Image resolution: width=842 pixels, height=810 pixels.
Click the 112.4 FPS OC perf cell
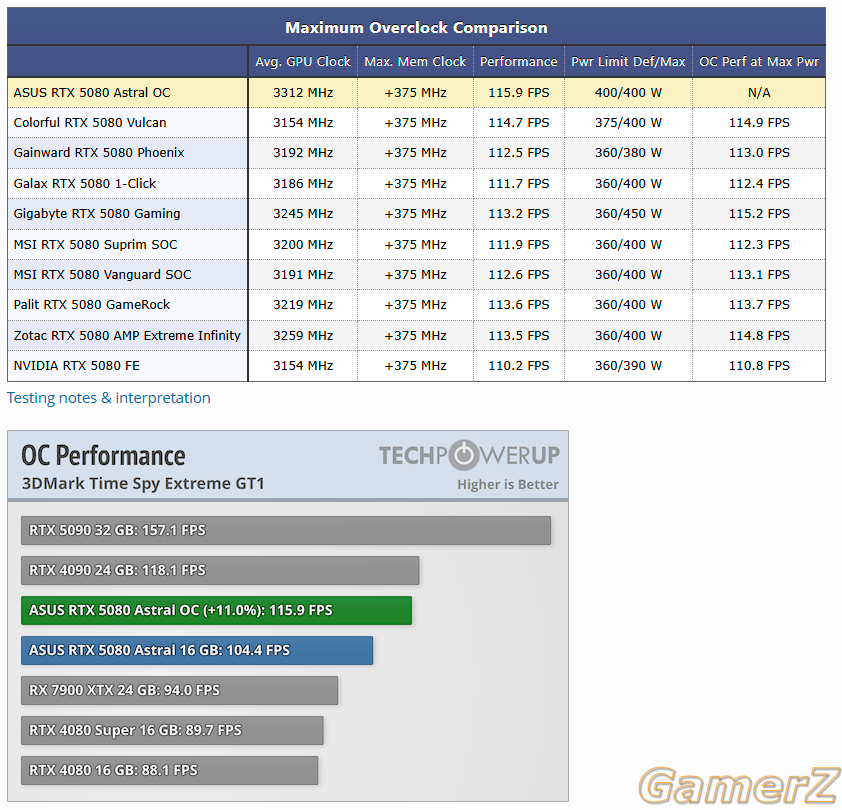pos(759,184)
